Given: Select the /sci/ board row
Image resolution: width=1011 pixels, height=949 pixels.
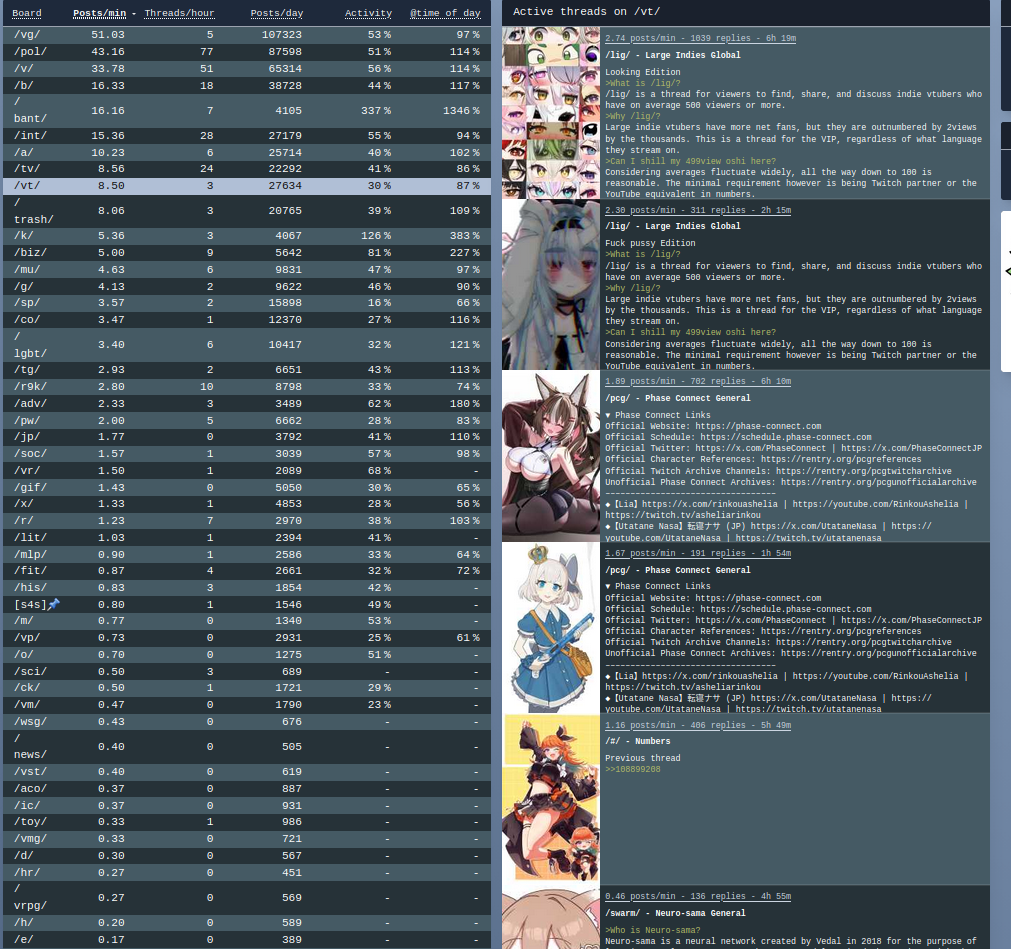Looking at the screenshot, I should [x=247, y=671].
